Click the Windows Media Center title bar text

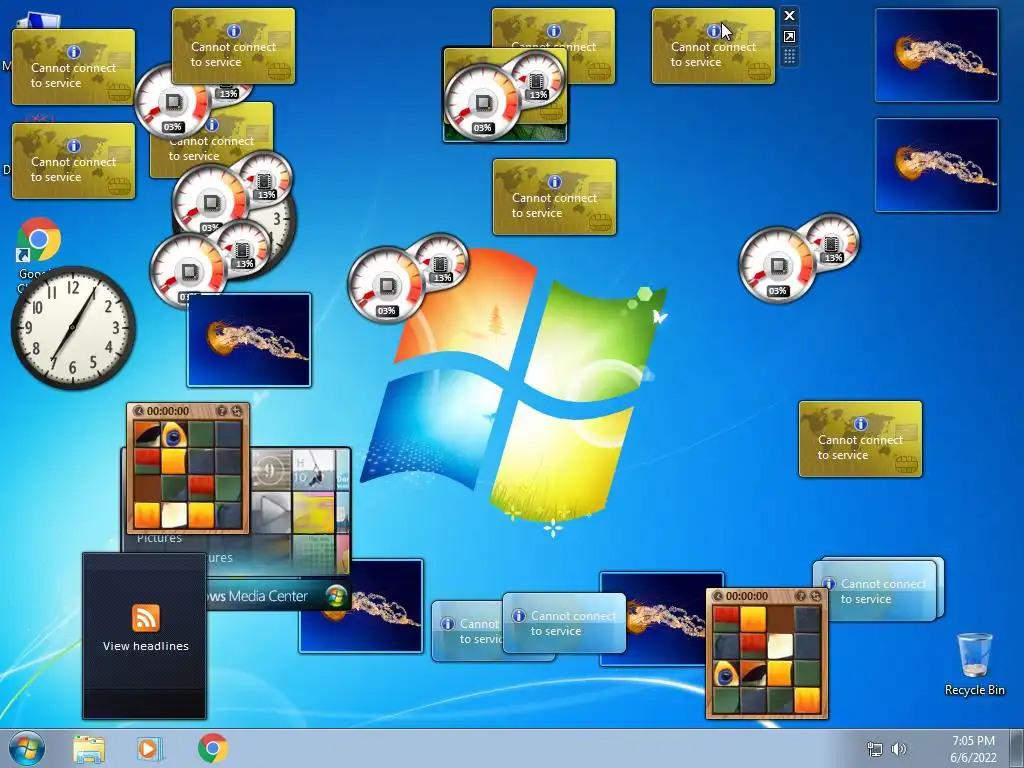click(258, 596)
